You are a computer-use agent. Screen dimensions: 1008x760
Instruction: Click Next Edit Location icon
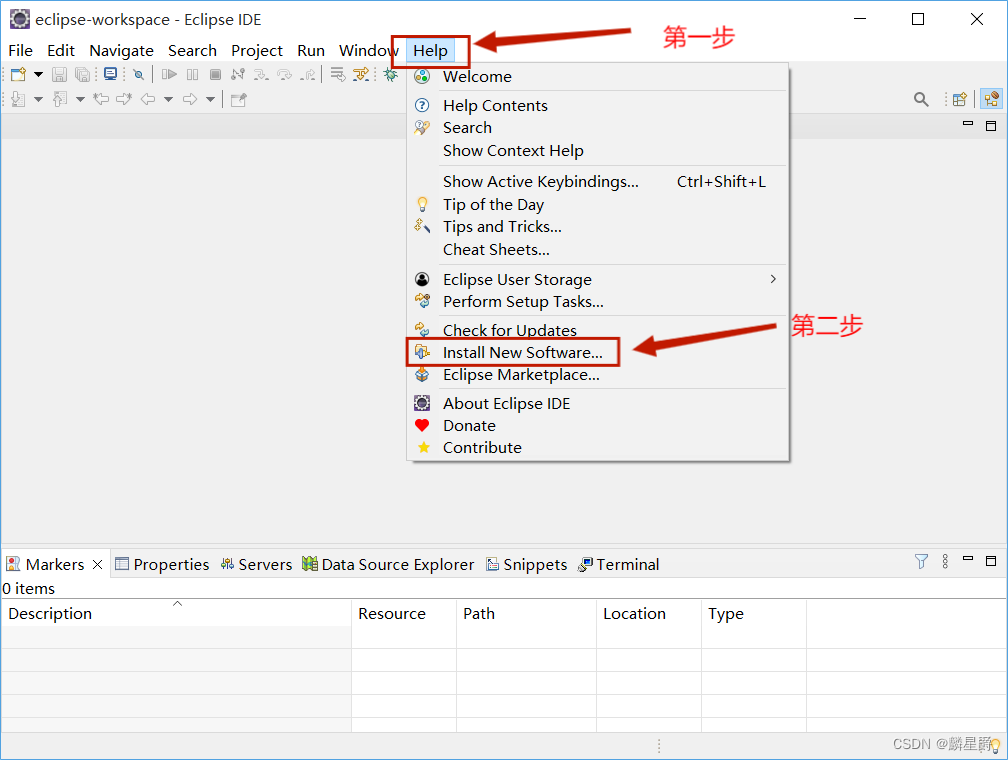(x=124, y=99)
